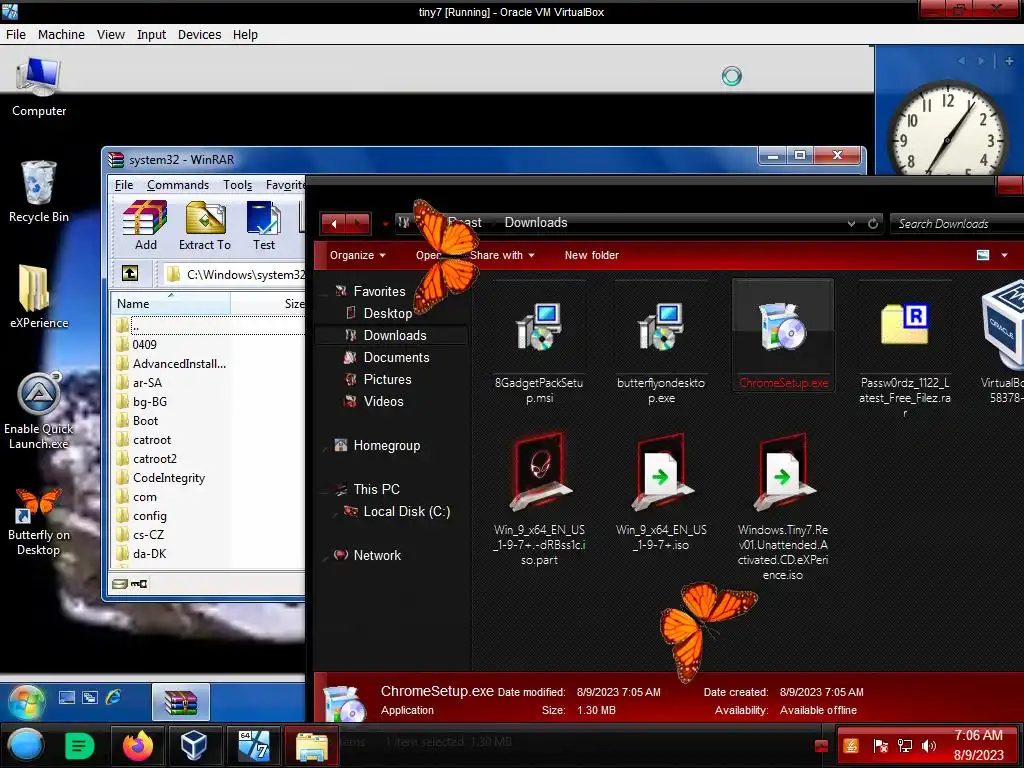Open the Share with dropdown
The width and height of the screenshot is (1024, 768).
(502, 255)
